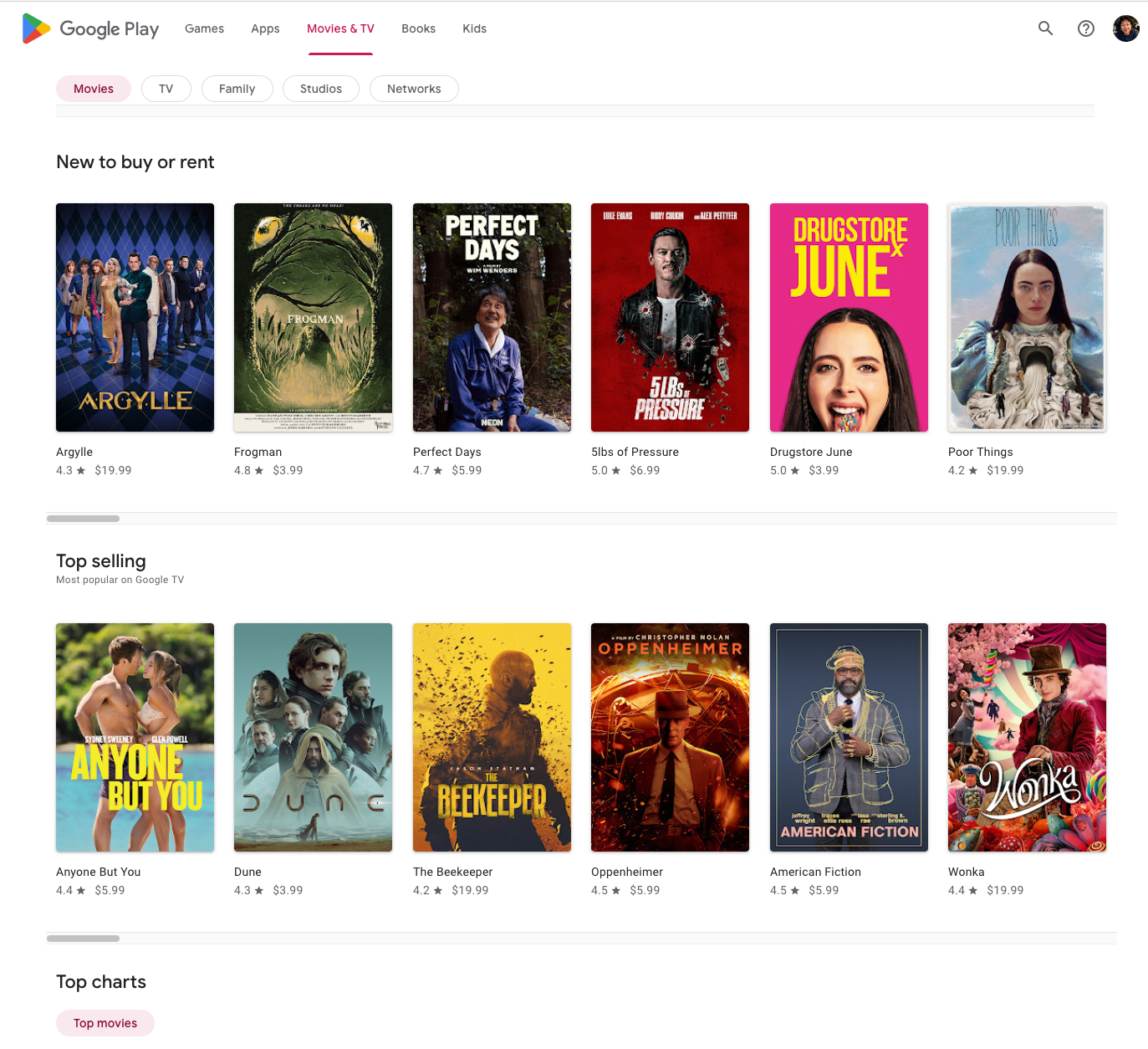Click the Wonka title text
Viewport: 1148px width, 1049px height.
(x=967, y=872)
